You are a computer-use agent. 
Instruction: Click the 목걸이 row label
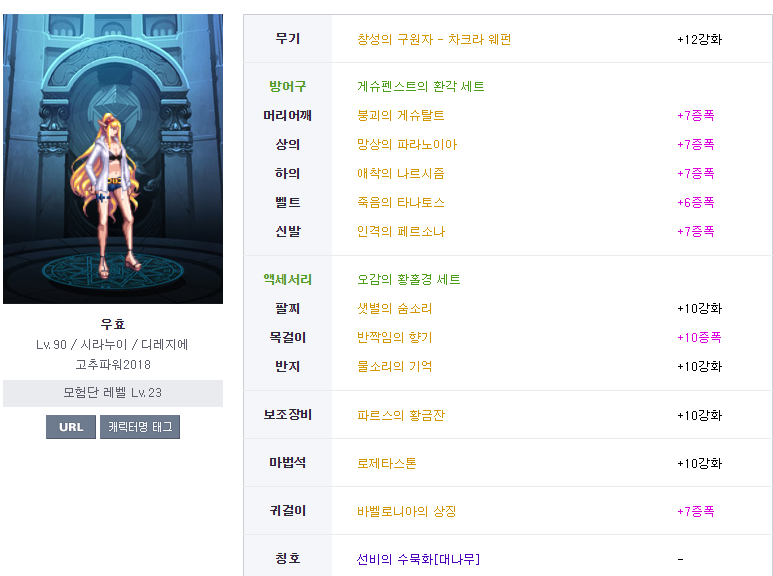point(287,337)
